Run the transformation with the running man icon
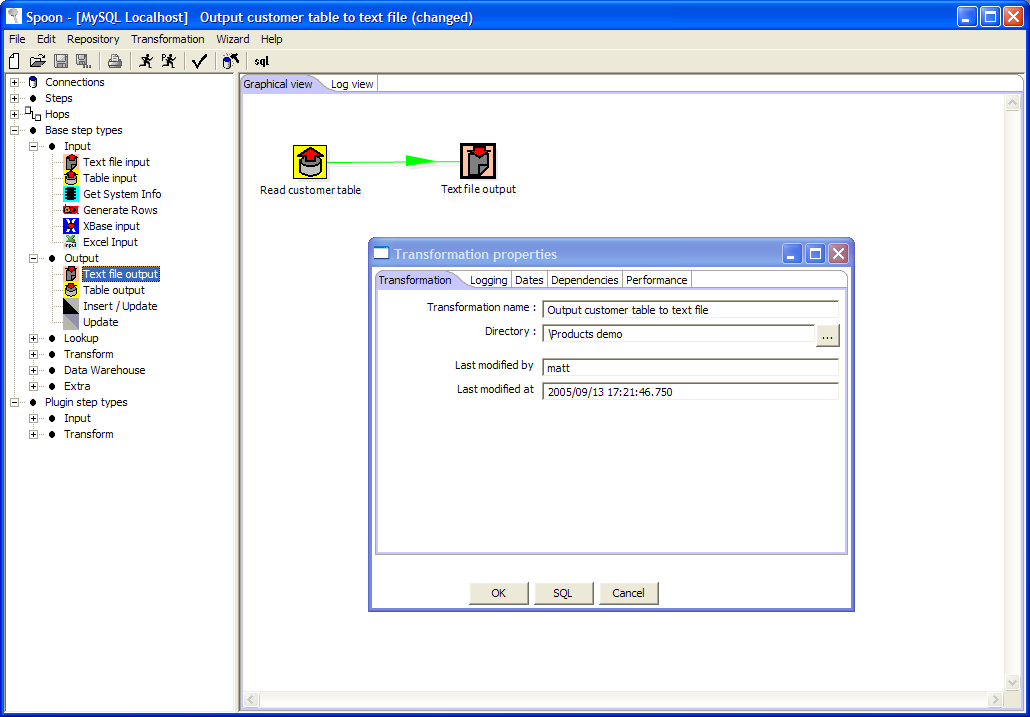Screen dimensions: 1030x717 click(x=146, y=61)
